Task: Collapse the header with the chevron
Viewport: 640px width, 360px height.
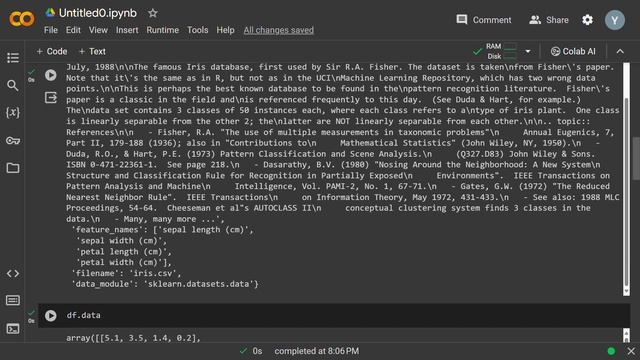Action: [620, 51]
